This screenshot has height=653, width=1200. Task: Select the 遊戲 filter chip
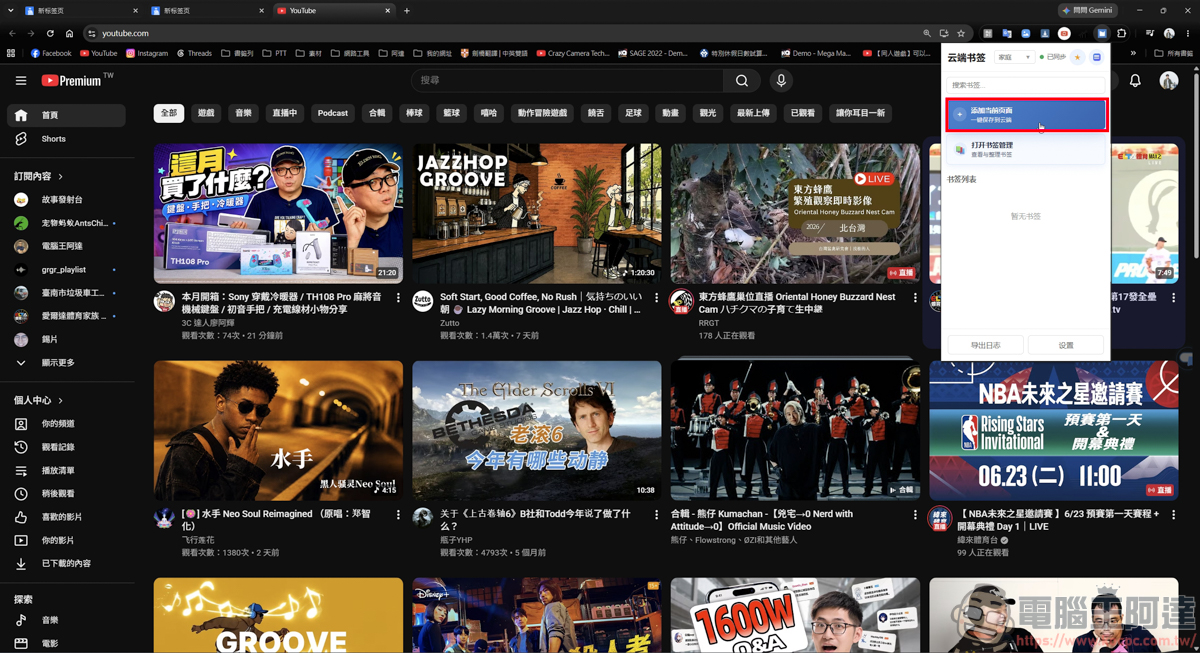206,113
